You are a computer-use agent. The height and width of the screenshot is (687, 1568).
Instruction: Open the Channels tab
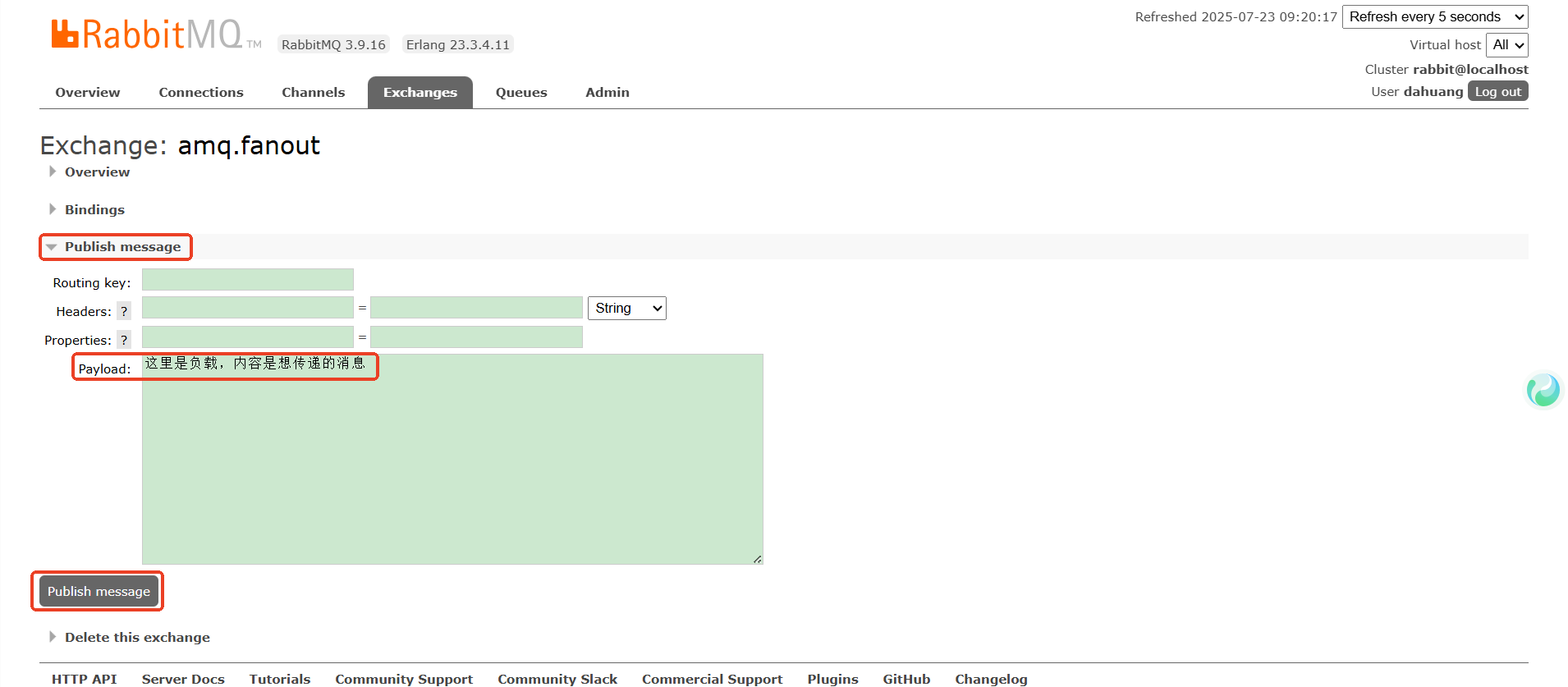coord(314,92)
